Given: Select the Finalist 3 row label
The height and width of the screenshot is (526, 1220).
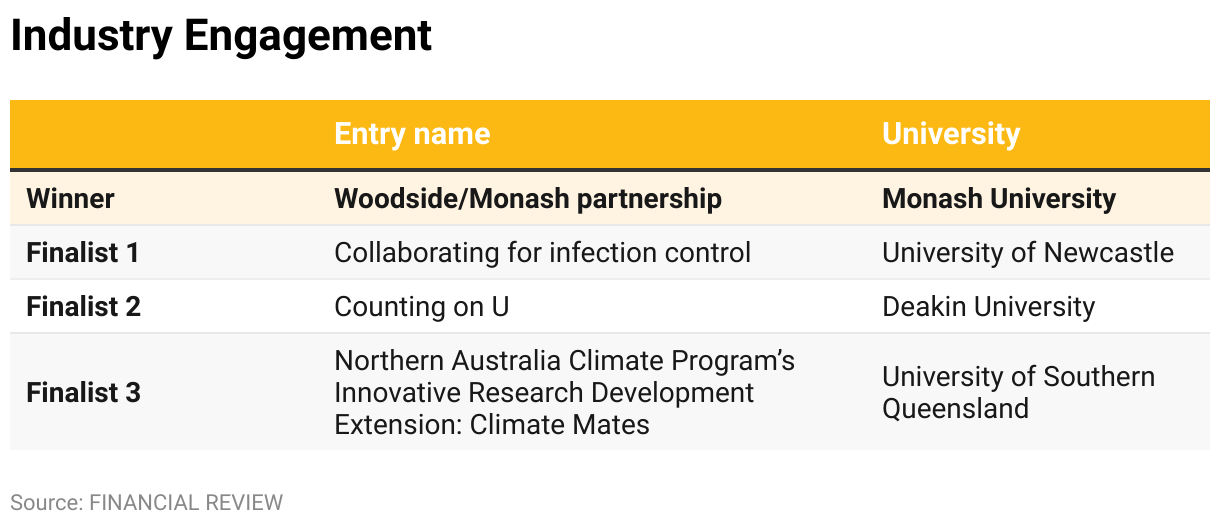Looking at the screenshot, I should [83, 392].
